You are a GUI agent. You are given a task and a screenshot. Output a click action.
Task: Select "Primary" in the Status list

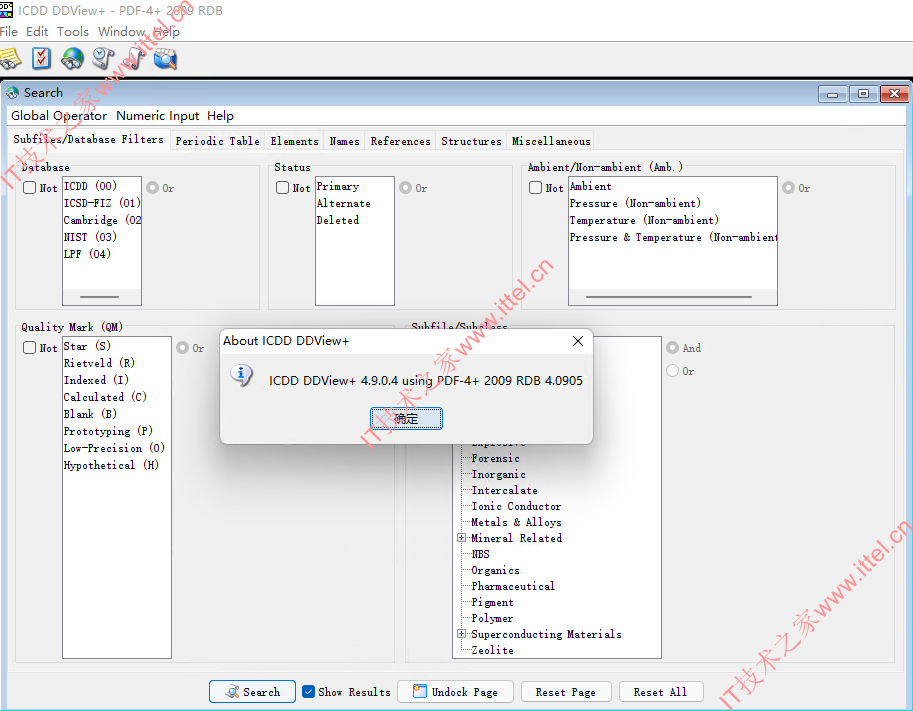338,186
